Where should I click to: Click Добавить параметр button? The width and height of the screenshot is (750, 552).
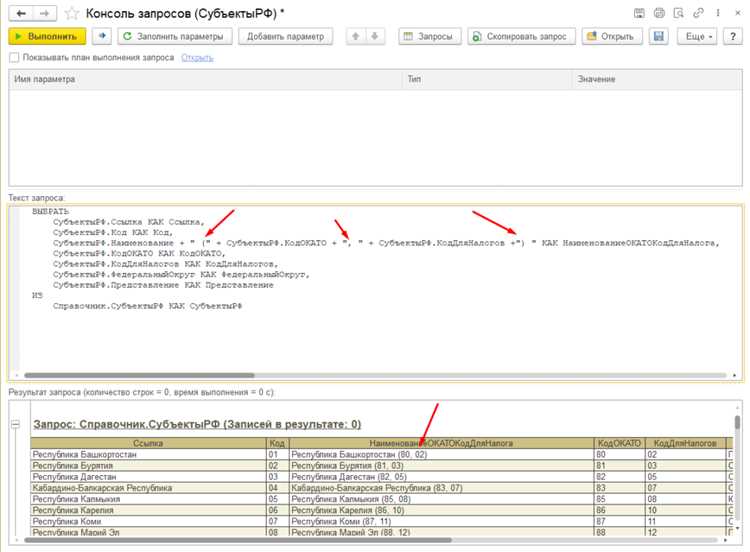click(286, 36)
